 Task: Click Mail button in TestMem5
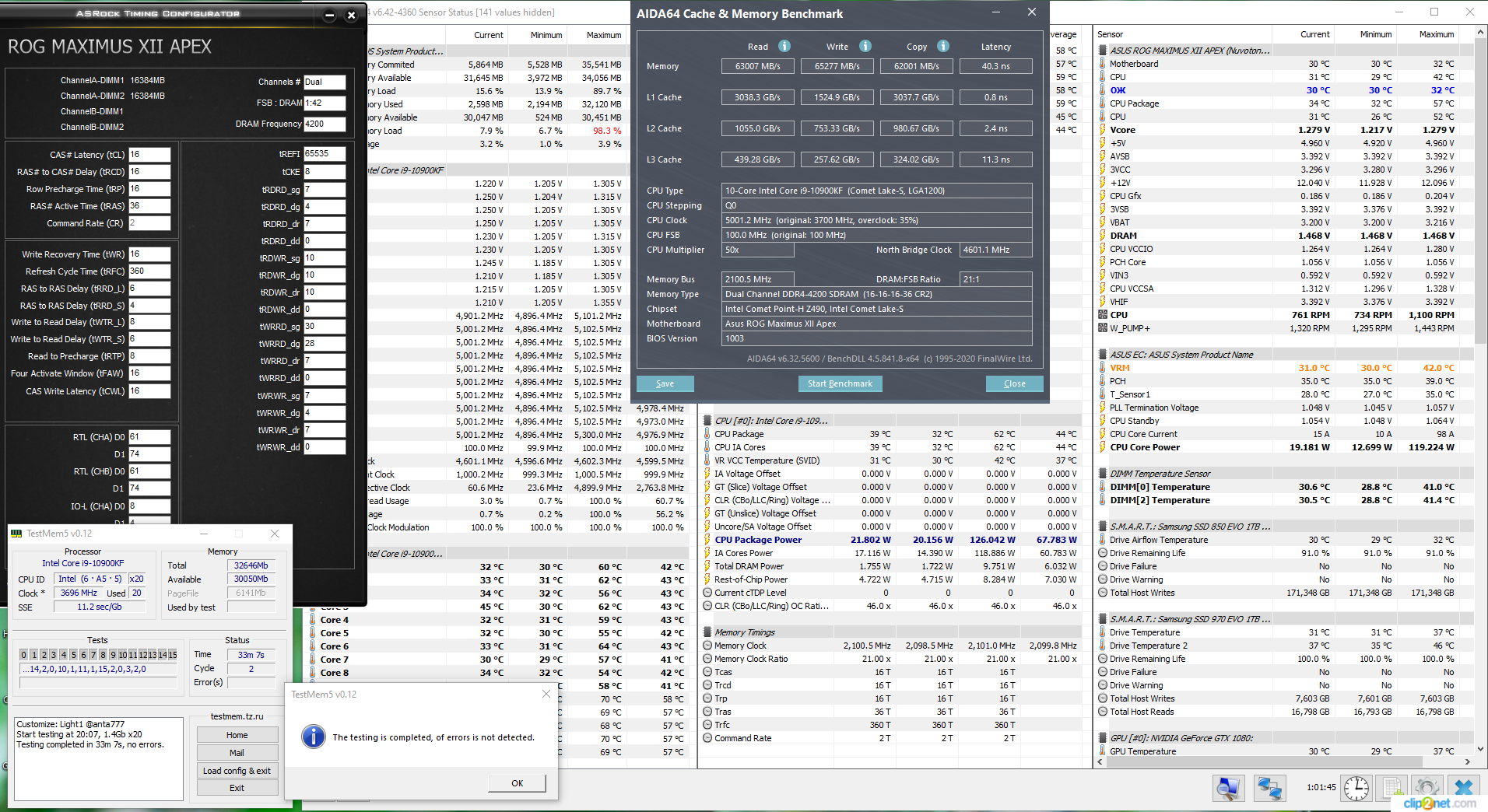coord(237,753)
